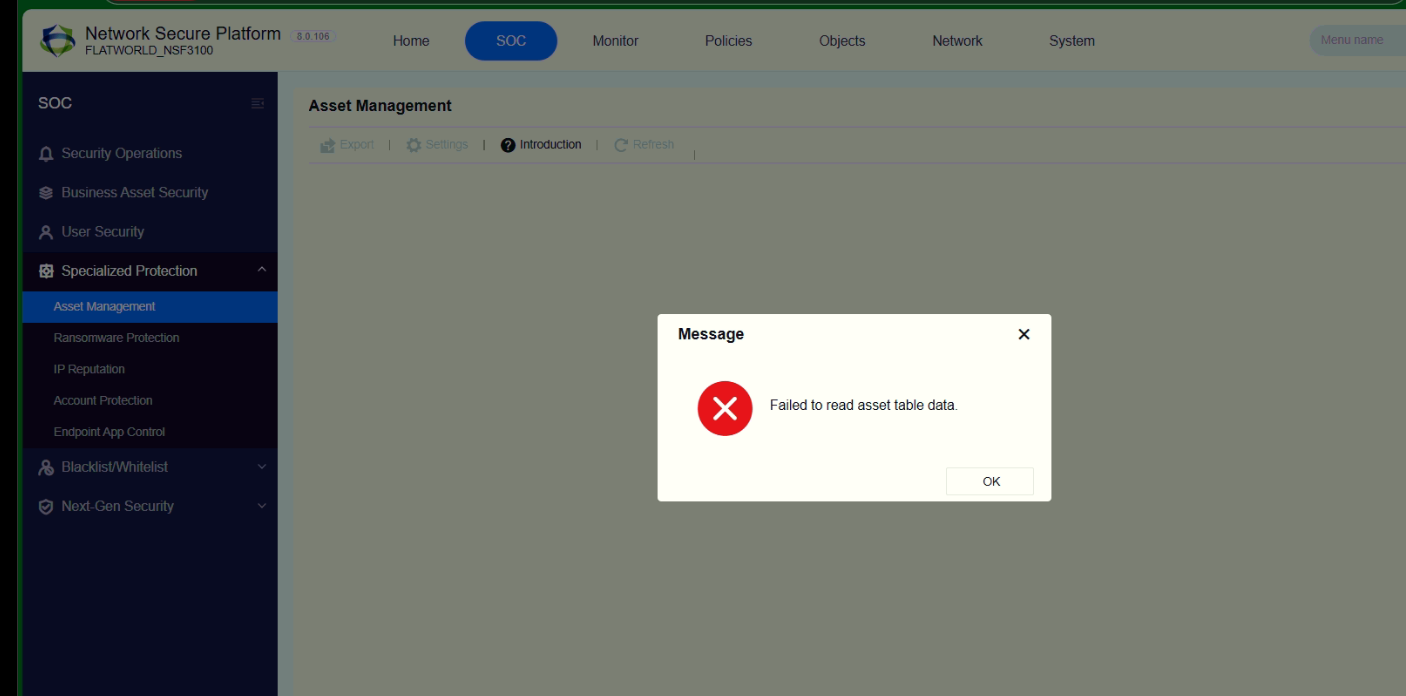Viewport: 1406px width, 696px height.
Task: Click the User Security person icon
Action: point(45,232)
